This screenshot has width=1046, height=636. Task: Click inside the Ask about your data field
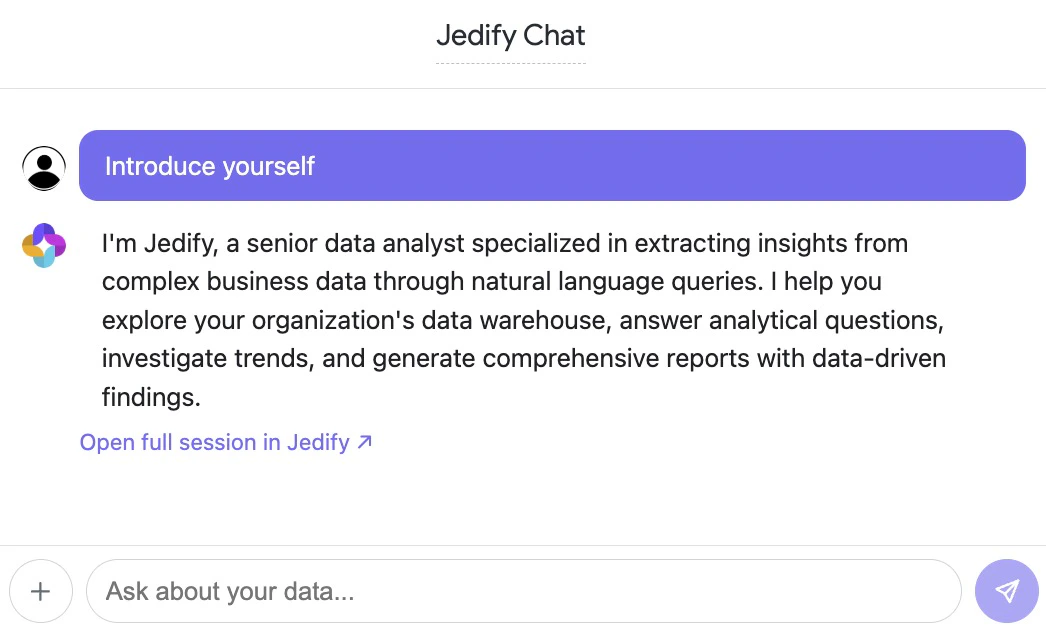point(400,591)
